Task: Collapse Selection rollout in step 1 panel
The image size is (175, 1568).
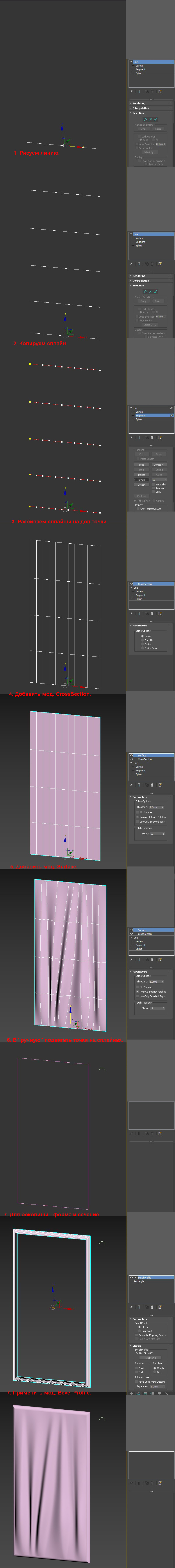Action: click(x=131, y=113)
